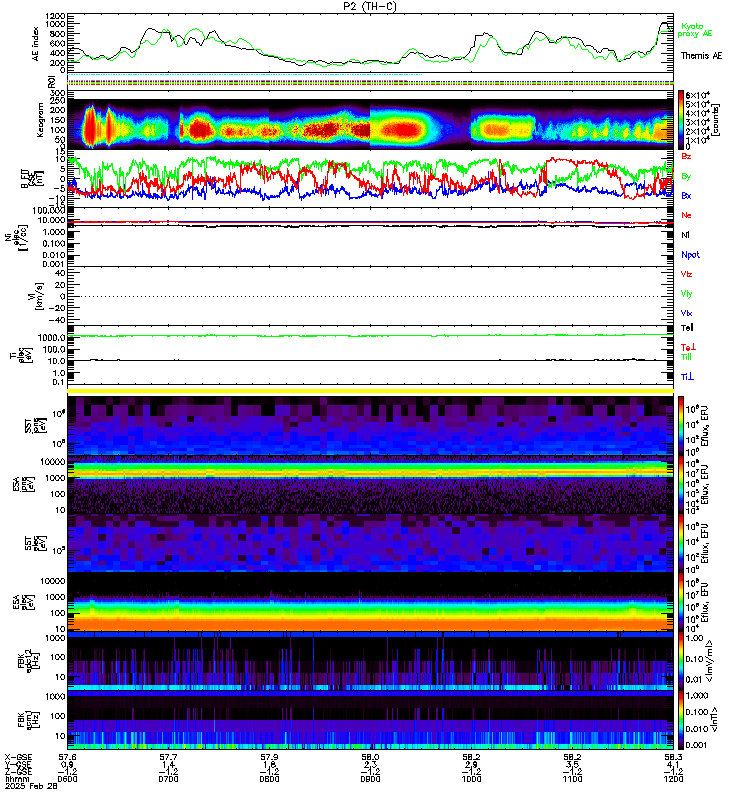Click the "AE index" vertical axis label
Image resolution: width=750 pixels, height=800 pixels.
click(36, 44)
